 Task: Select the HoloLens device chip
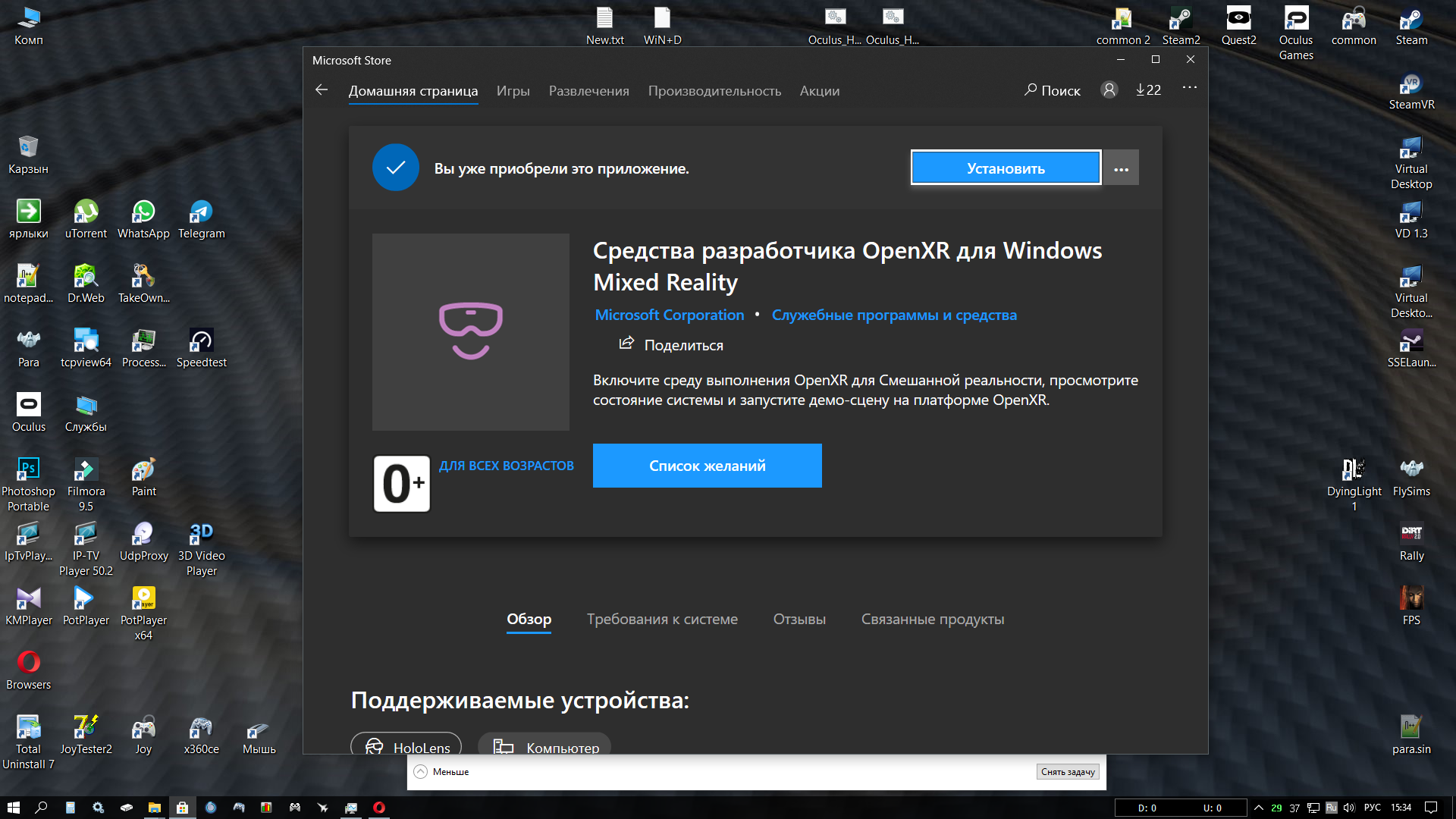(x=406, y=746)
